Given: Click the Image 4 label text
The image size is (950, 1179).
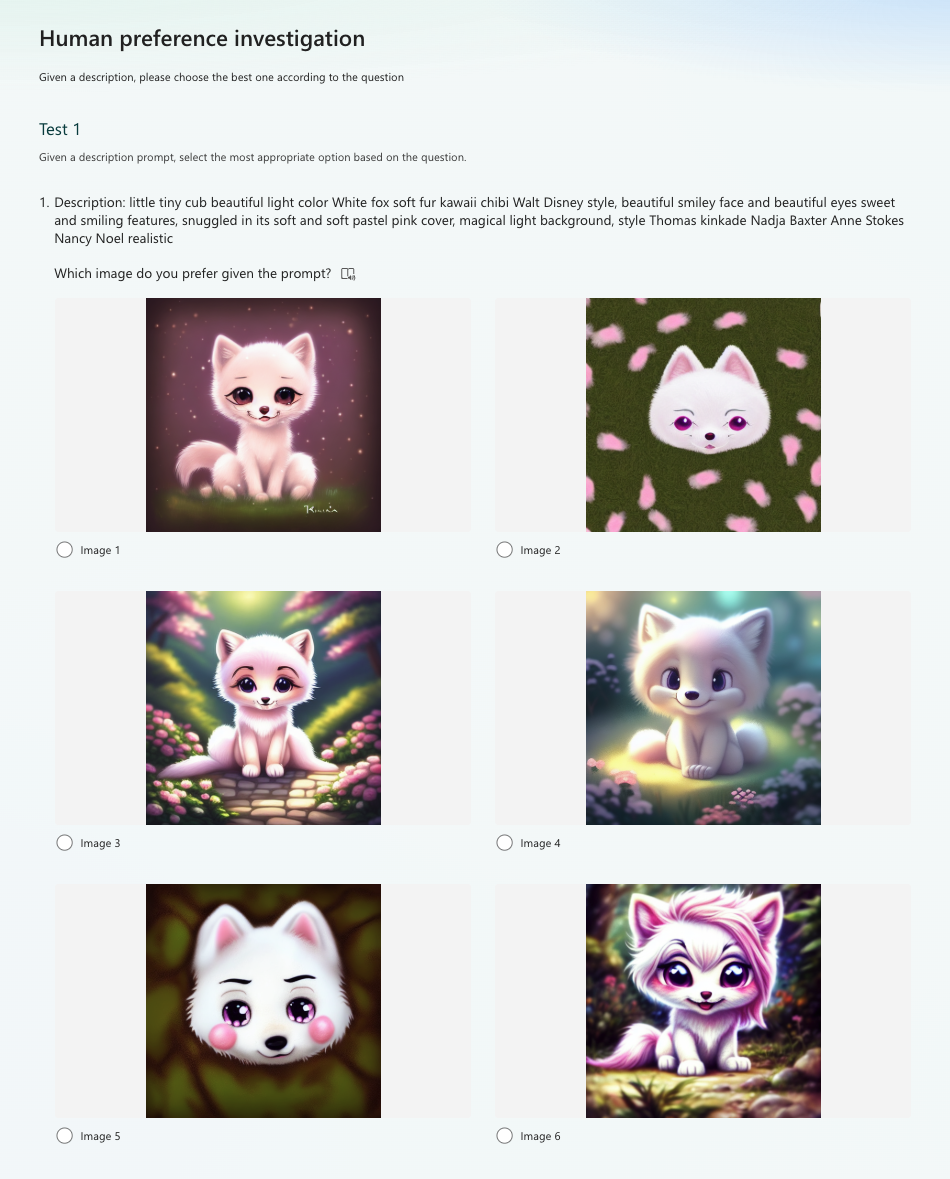Looking at the screenshot, I should tap(540, 844).
